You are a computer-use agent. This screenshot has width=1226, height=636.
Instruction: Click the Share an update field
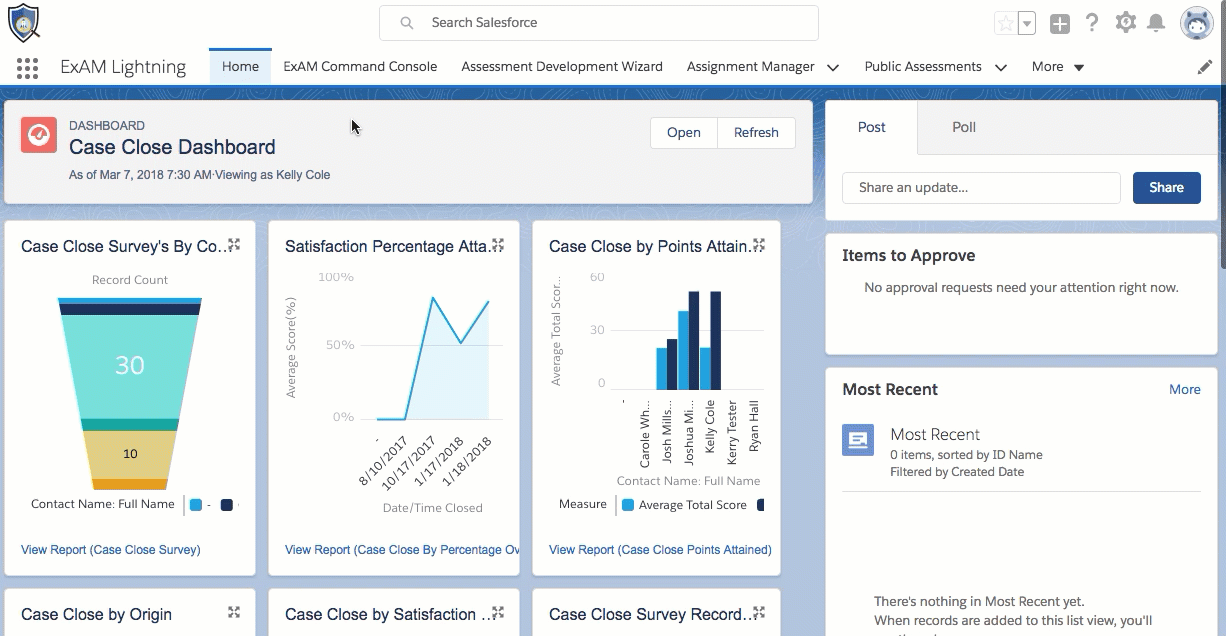pos(981,187)
